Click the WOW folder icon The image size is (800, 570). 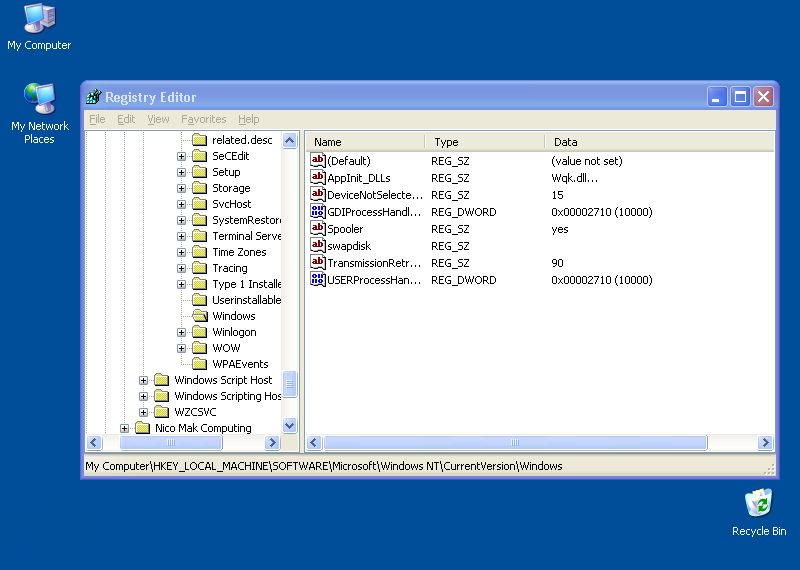199,348
